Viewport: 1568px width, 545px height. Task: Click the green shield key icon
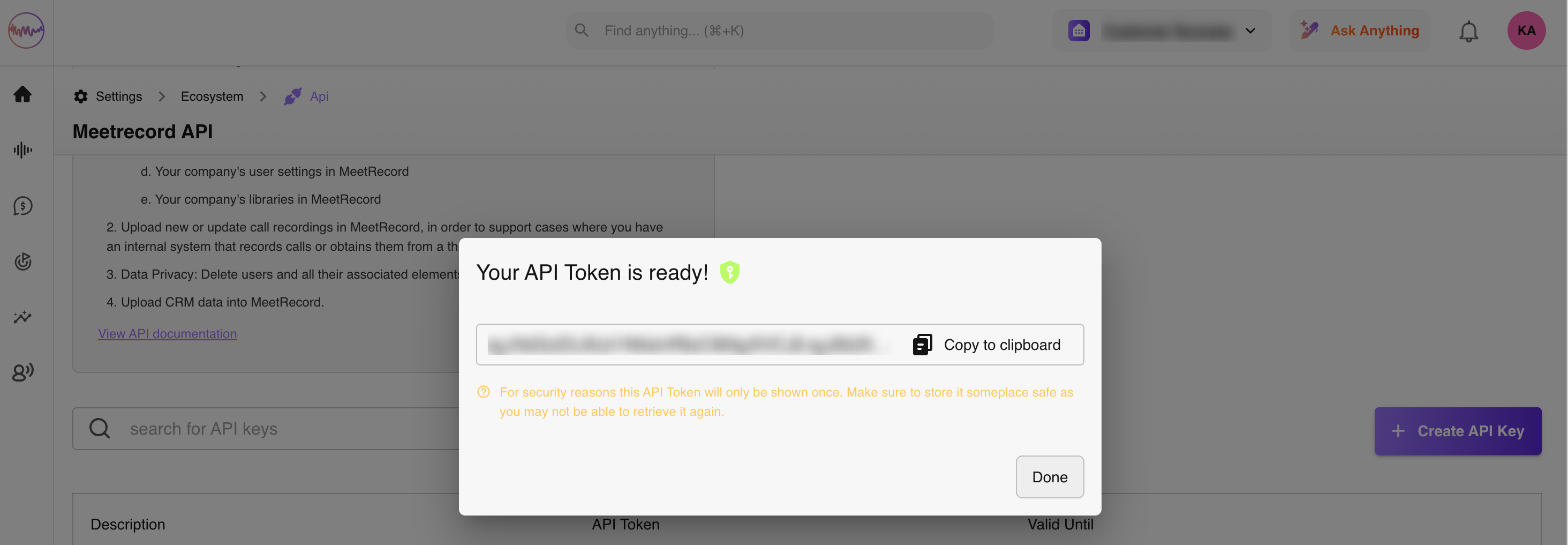coord(729,272)
